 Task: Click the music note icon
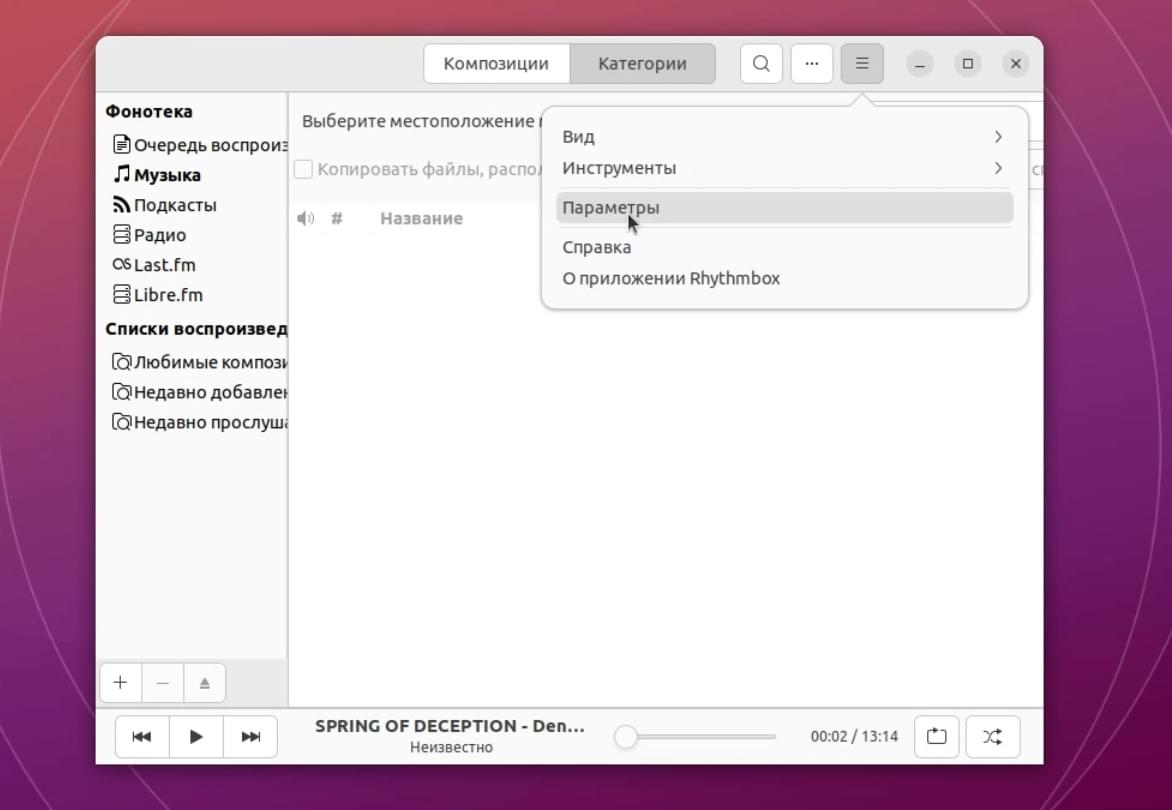click(121, 174)
